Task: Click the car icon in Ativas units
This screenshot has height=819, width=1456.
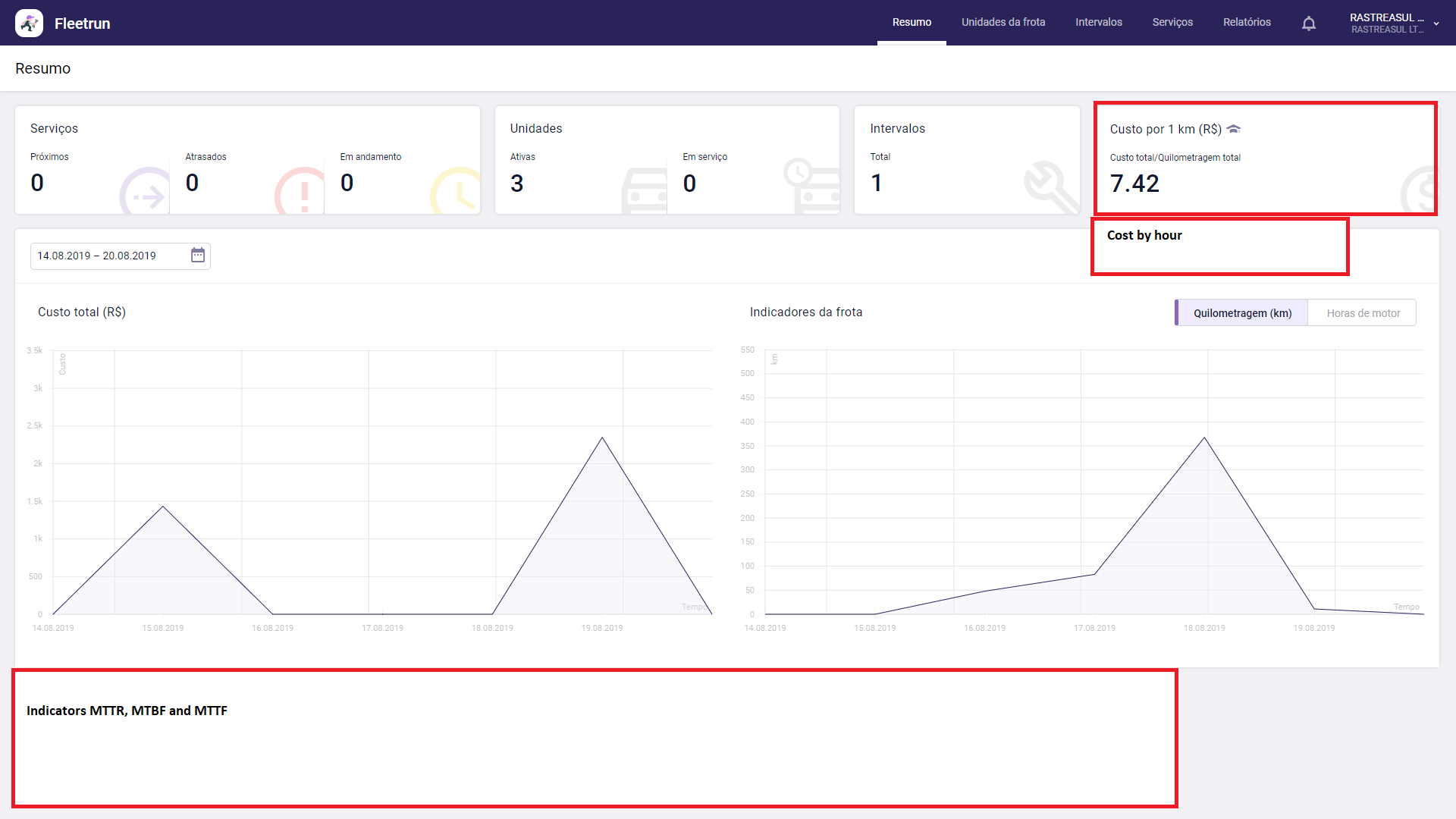Action: [643, 193]
